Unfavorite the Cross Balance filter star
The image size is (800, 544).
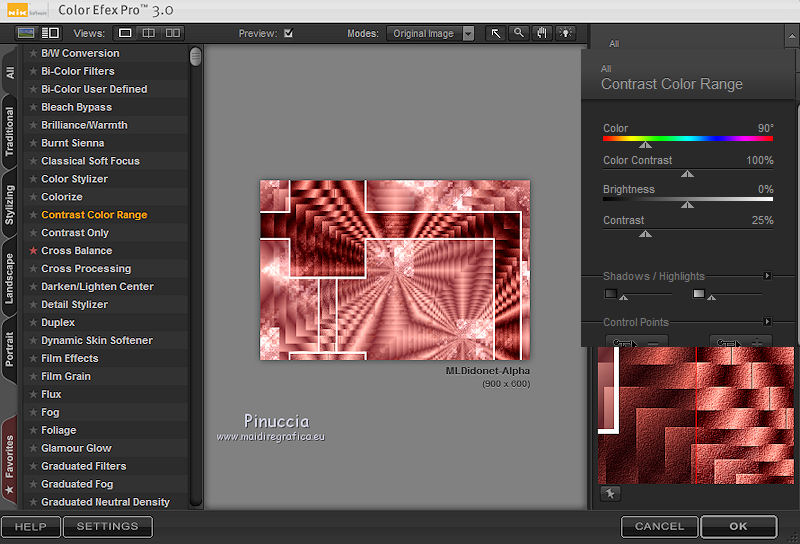point(33,251)
